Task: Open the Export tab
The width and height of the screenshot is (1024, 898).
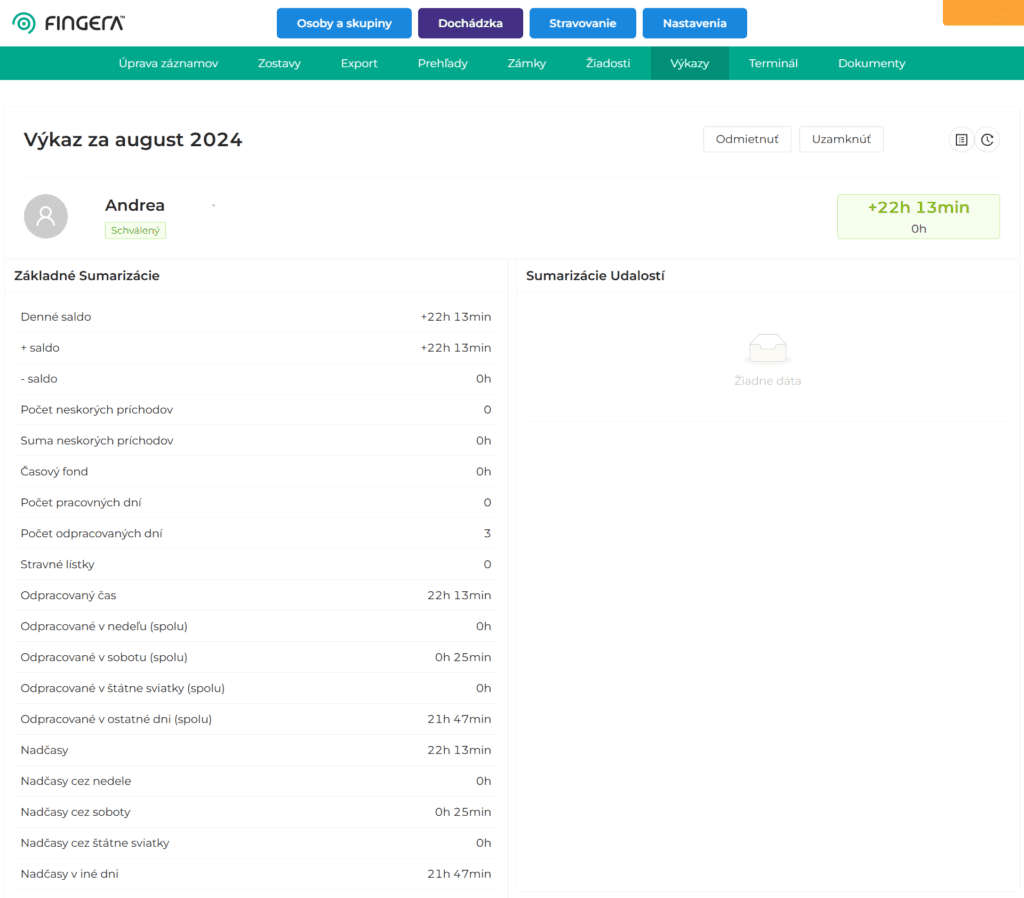Action: [359, 63]
